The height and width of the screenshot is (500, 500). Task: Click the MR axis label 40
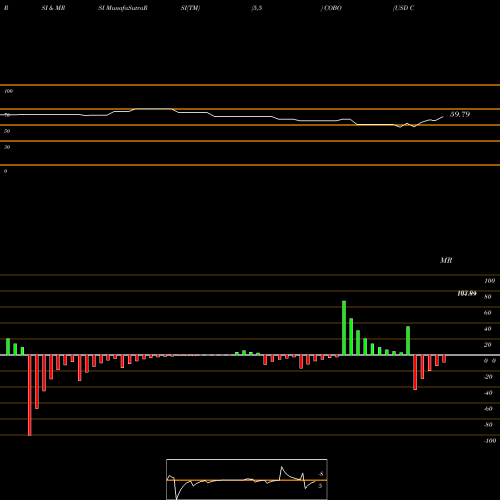click(x=488, y=329)
